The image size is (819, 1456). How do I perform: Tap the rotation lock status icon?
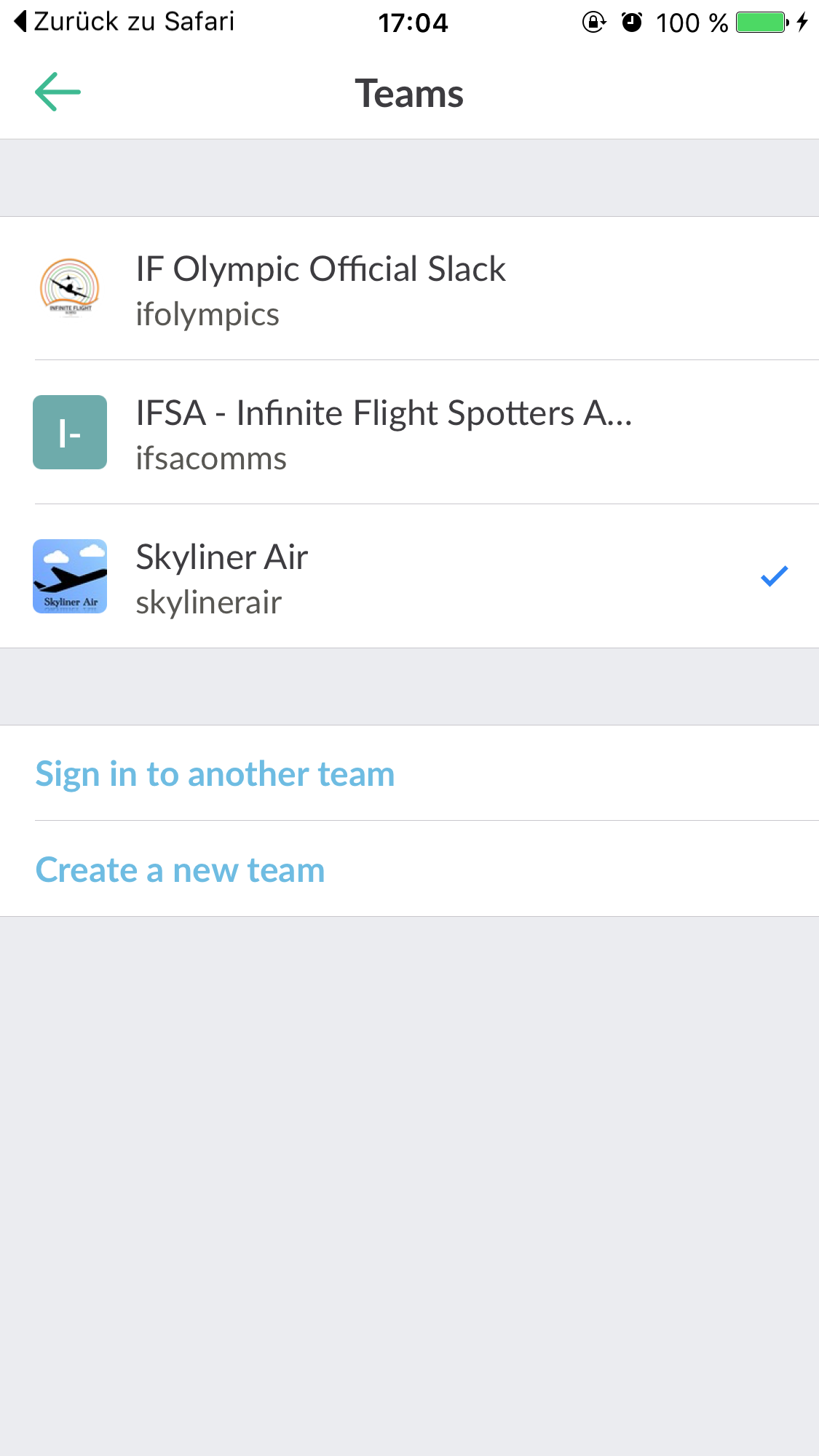tap(594, 23)
